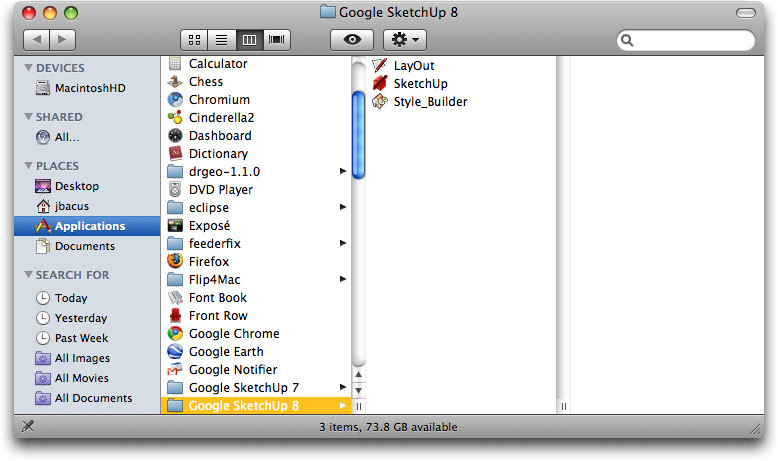Screen dimensions: 778x461
Task: Click the Google Earth icon
Action: 175,351
